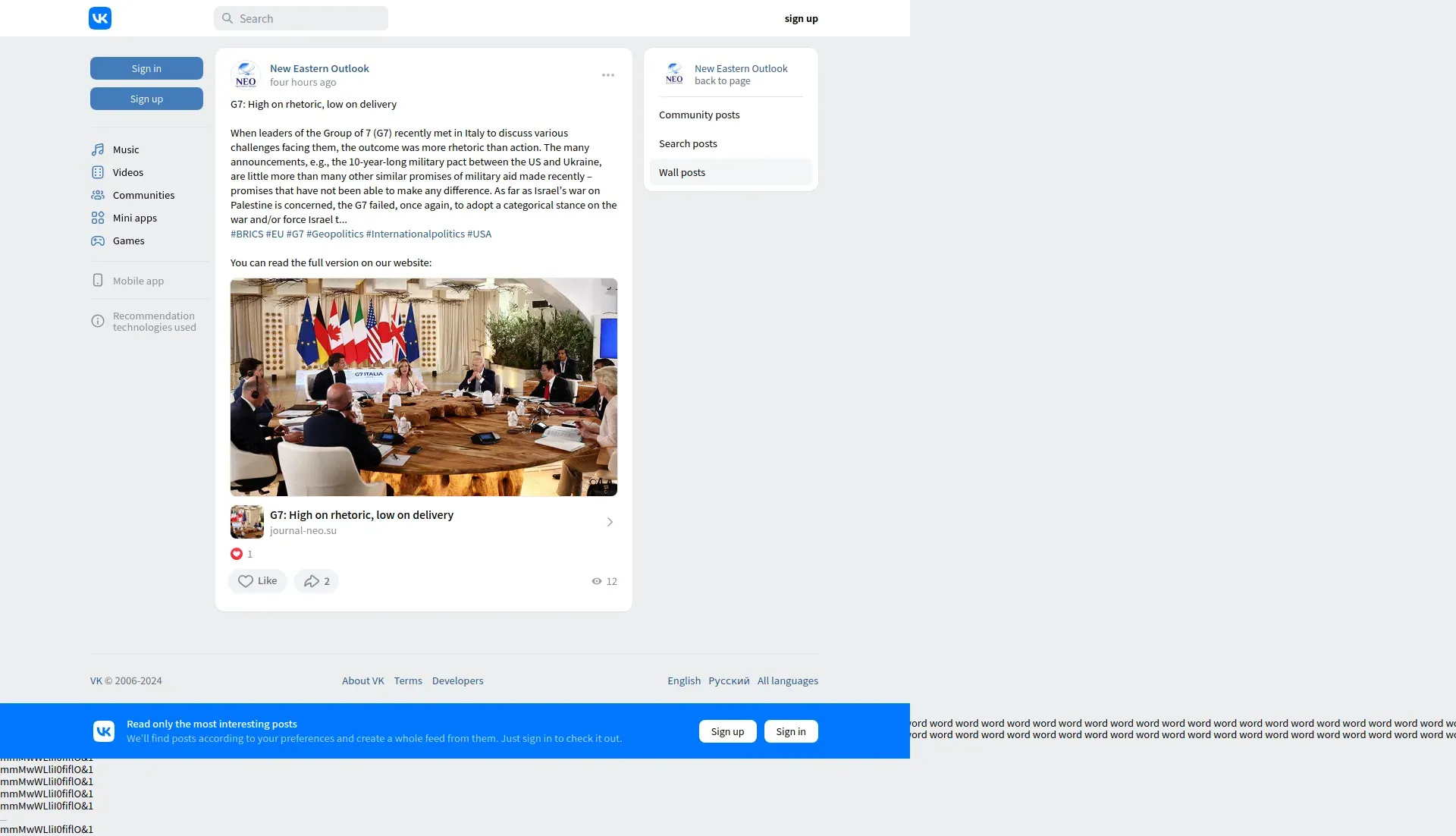Screen dimensions: 1456x836
Task: Click the Mobile app phone icon
Action: point(98,281)
